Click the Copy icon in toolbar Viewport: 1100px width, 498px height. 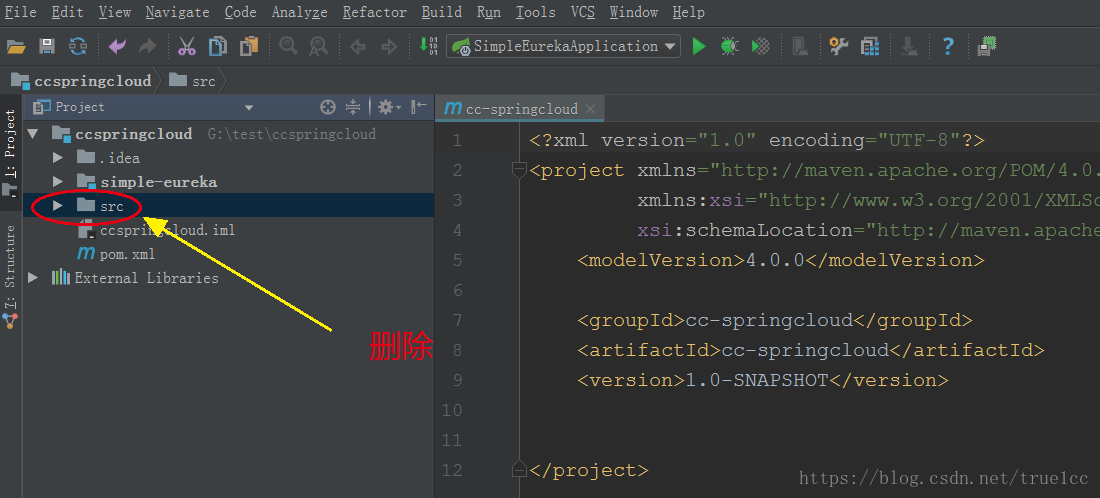point(217,47)
